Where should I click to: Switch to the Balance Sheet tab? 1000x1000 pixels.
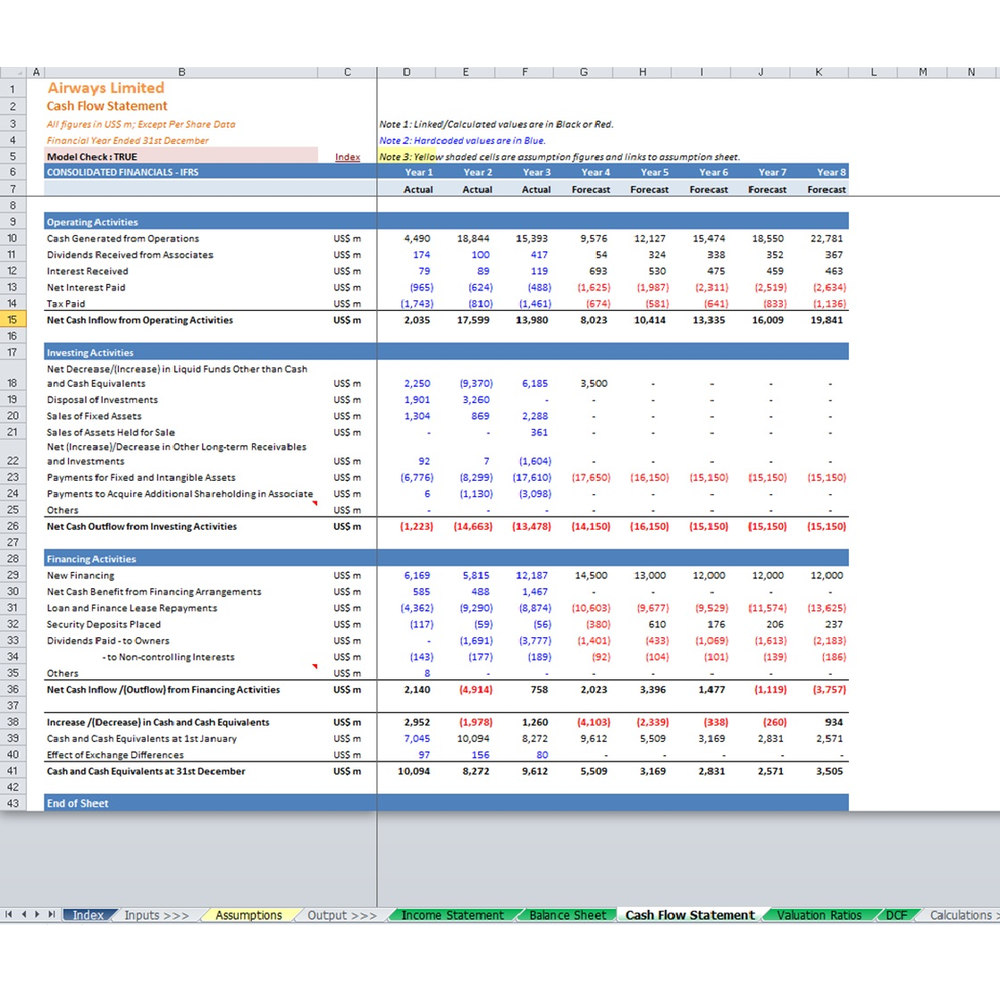coord(568,915)
